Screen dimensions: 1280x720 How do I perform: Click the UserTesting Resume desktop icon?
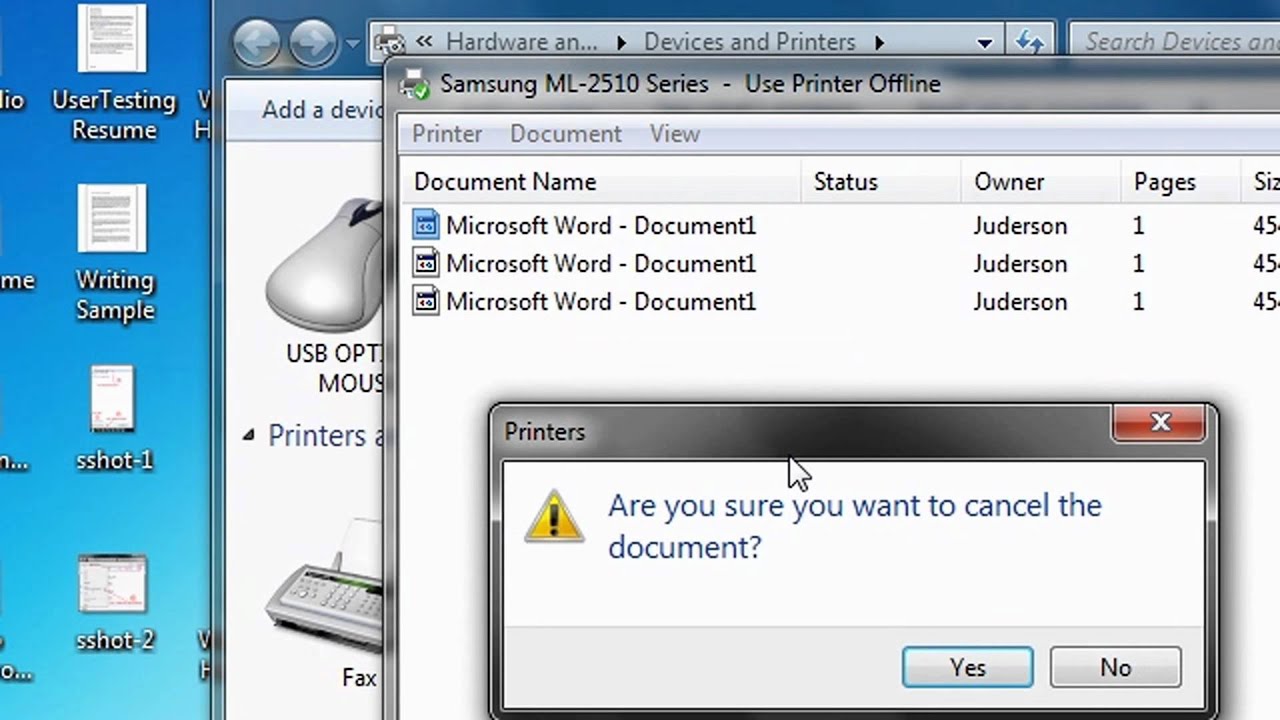pos(113,40)
